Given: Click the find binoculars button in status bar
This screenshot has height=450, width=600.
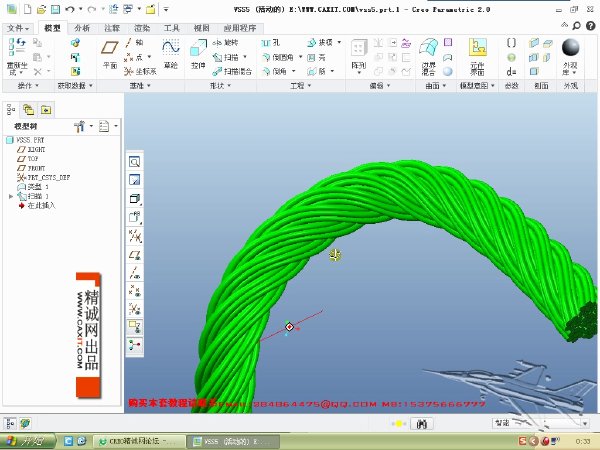Looking at the screenshot, I should coord(422,423).
